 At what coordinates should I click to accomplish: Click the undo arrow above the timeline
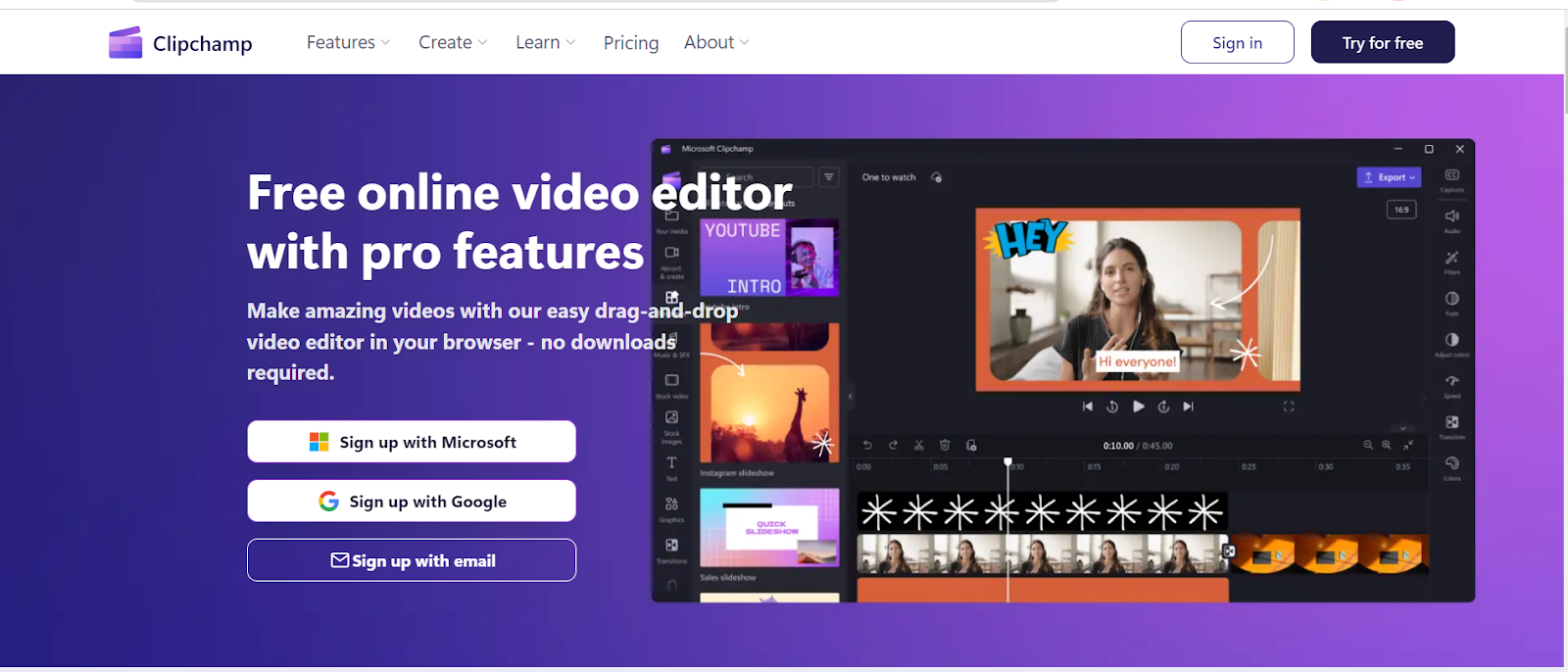pos(867,445)
